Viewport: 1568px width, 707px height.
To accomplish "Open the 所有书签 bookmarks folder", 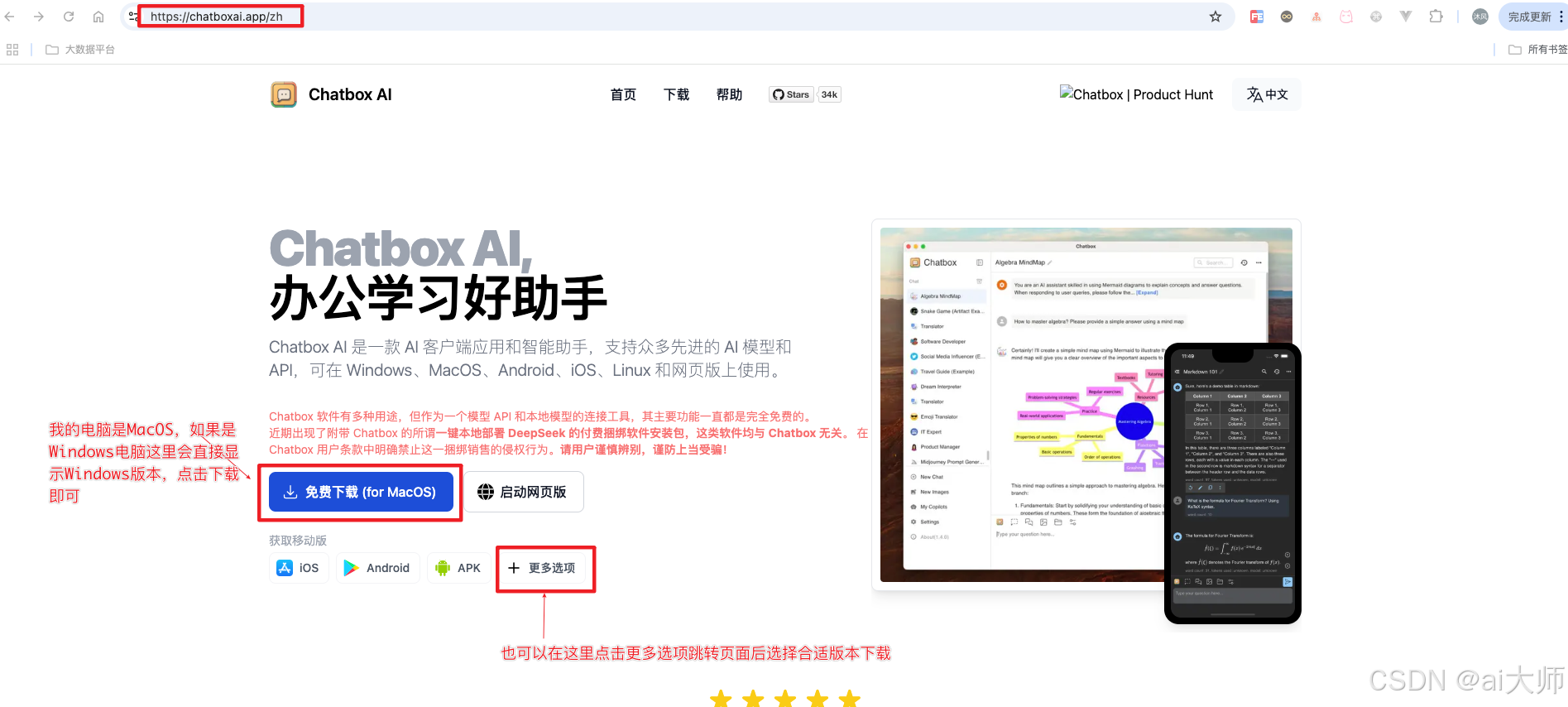I will coord(1538,50).
